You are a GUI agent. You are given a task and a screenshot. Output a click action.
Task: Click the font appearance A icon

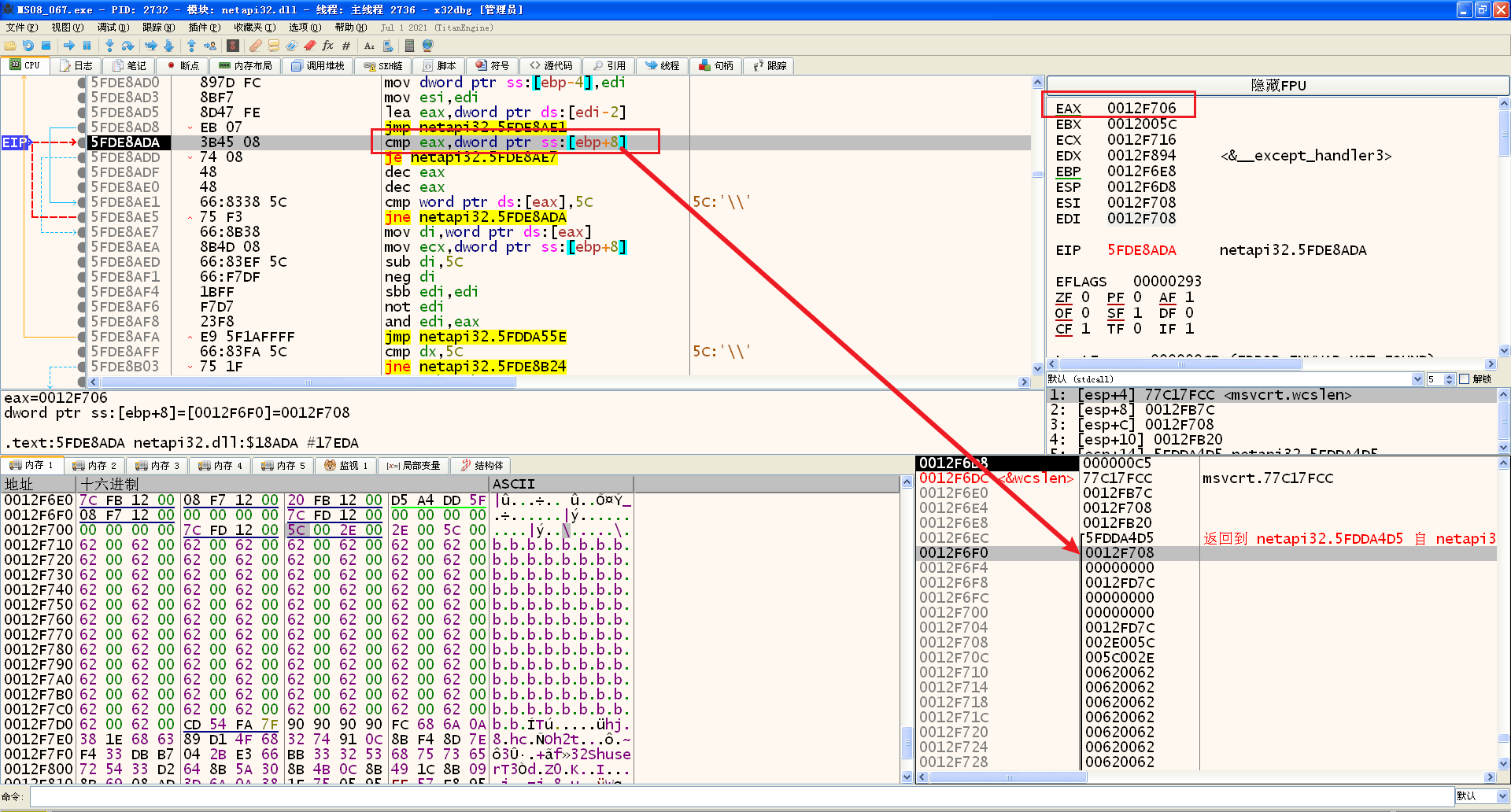click(369, 46)
